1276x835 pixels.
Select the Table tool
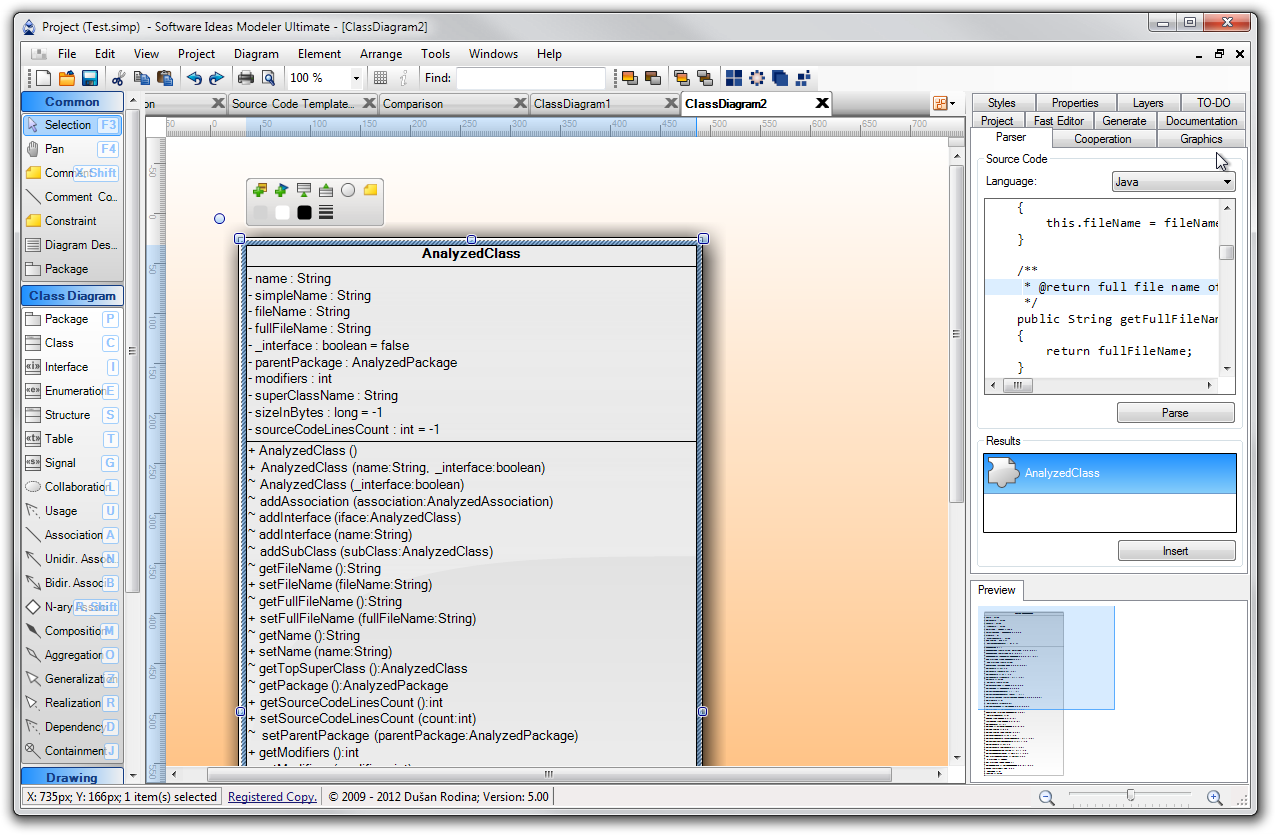coord(72,439)
